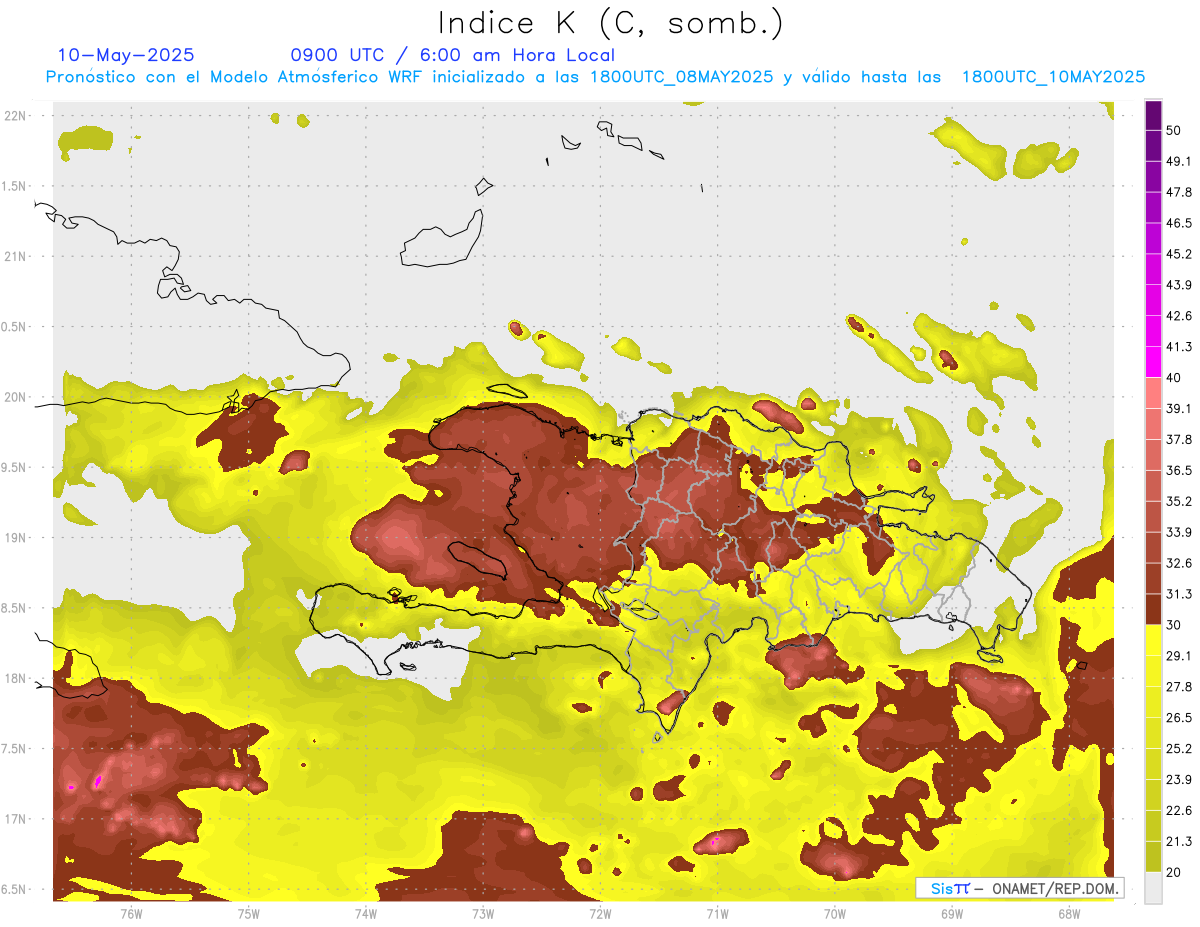Click the dark purple swatch above 50
Image resolution: width=1200 pixels, height=927 pixels.
click(1153, 115)
